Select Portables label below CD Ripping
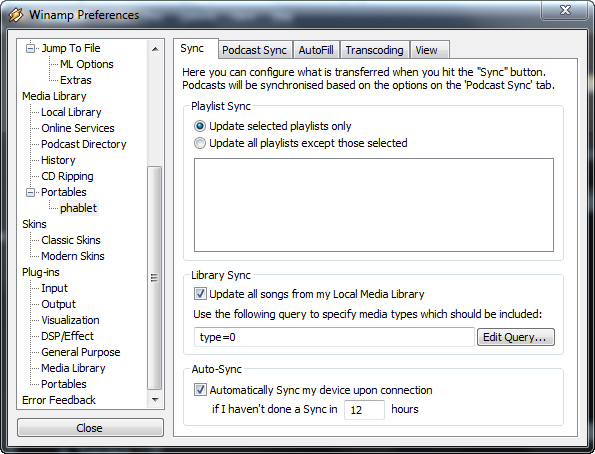Image resolution: width=595 pixels, height=454 pixels. point(64,192)
